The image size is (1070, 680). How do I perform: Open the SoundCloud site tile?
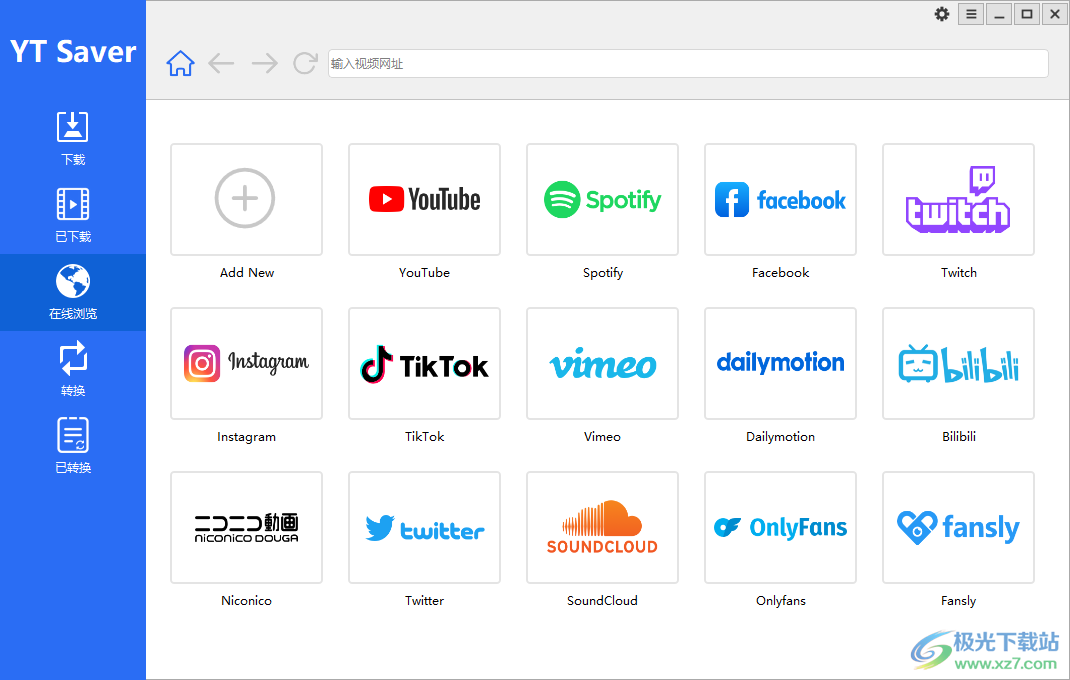pos(603,527)
